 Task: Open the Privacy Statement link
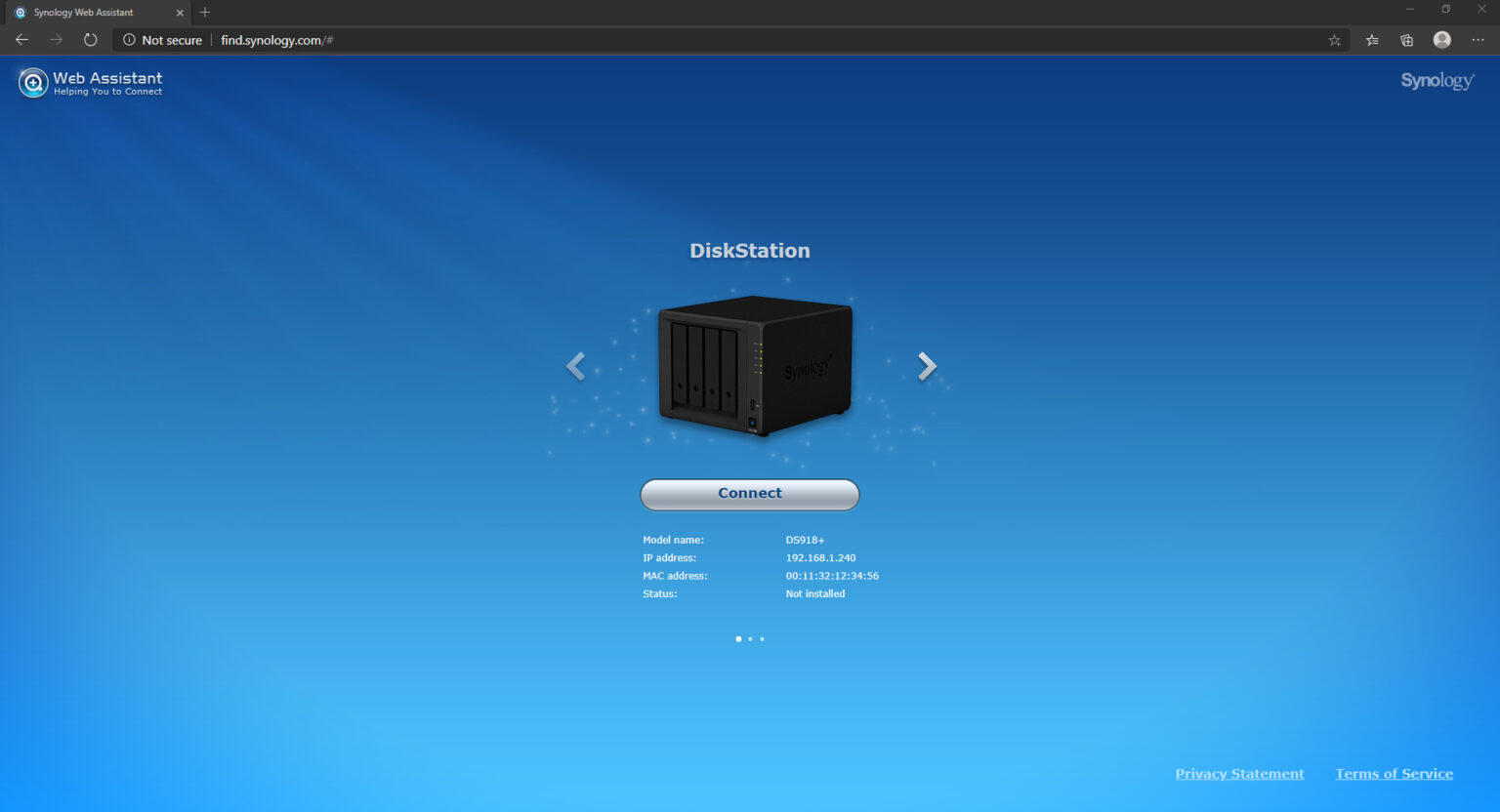tap(1239, 773)
